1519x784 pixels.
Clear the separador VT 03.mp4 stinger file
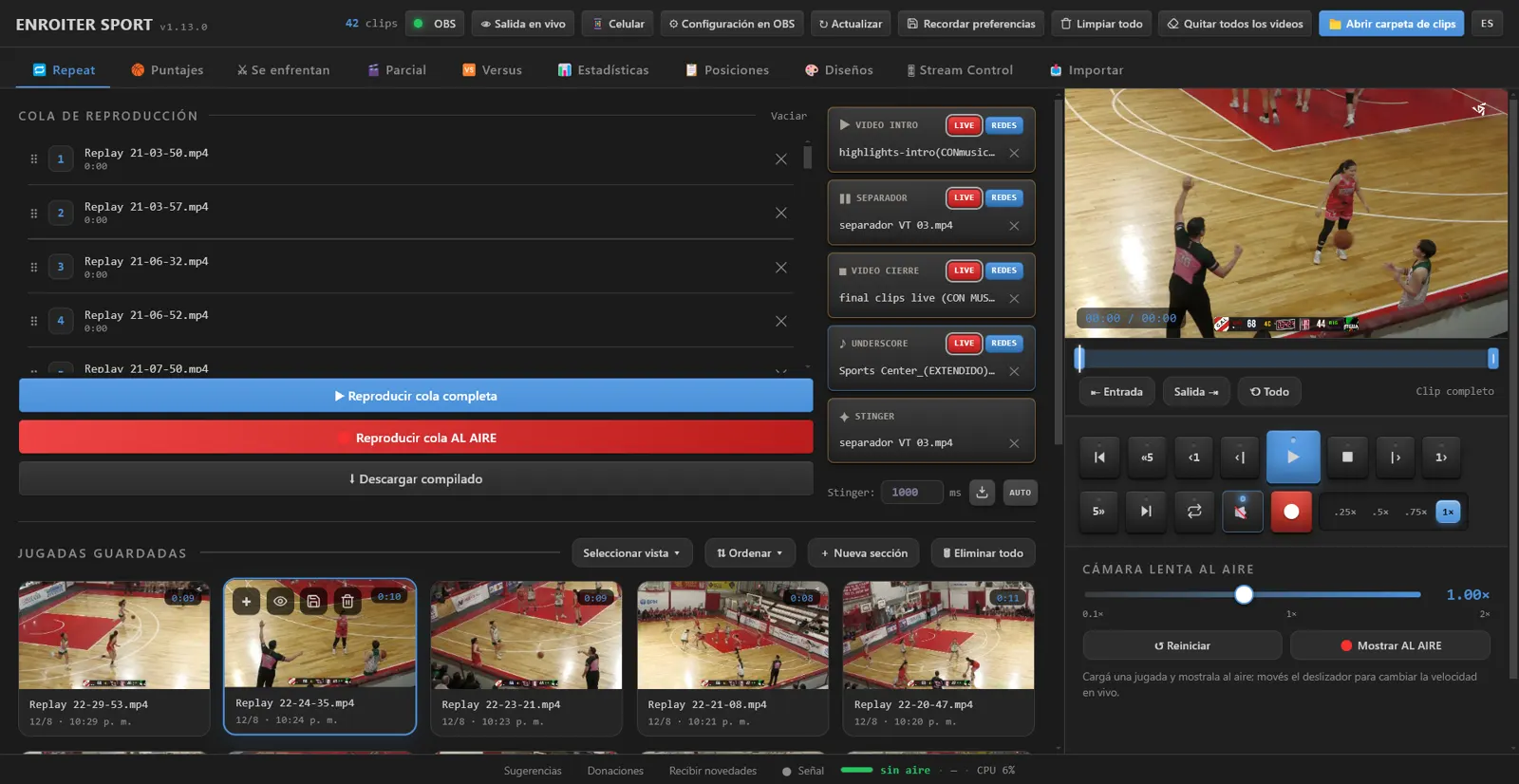point(1014,443)
